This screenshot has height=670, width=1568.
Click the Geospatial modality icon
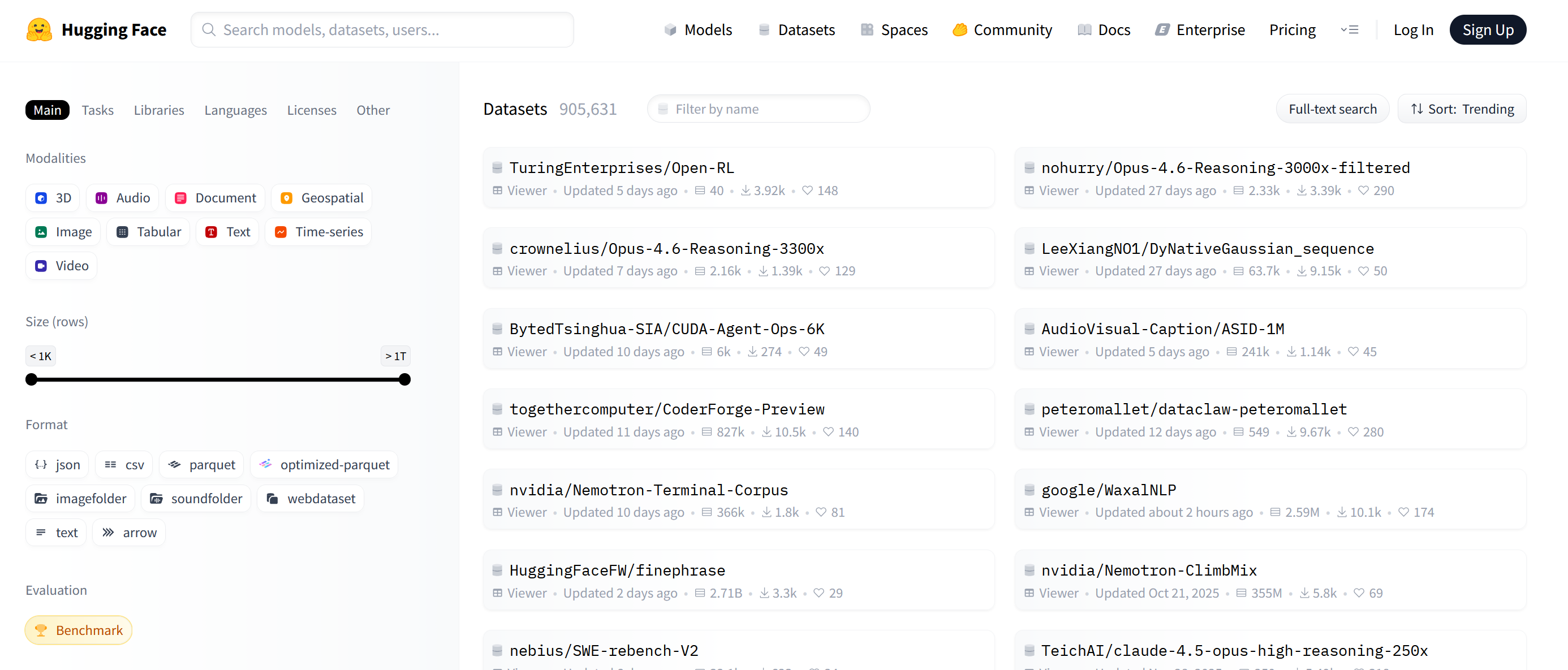point(287,198)
